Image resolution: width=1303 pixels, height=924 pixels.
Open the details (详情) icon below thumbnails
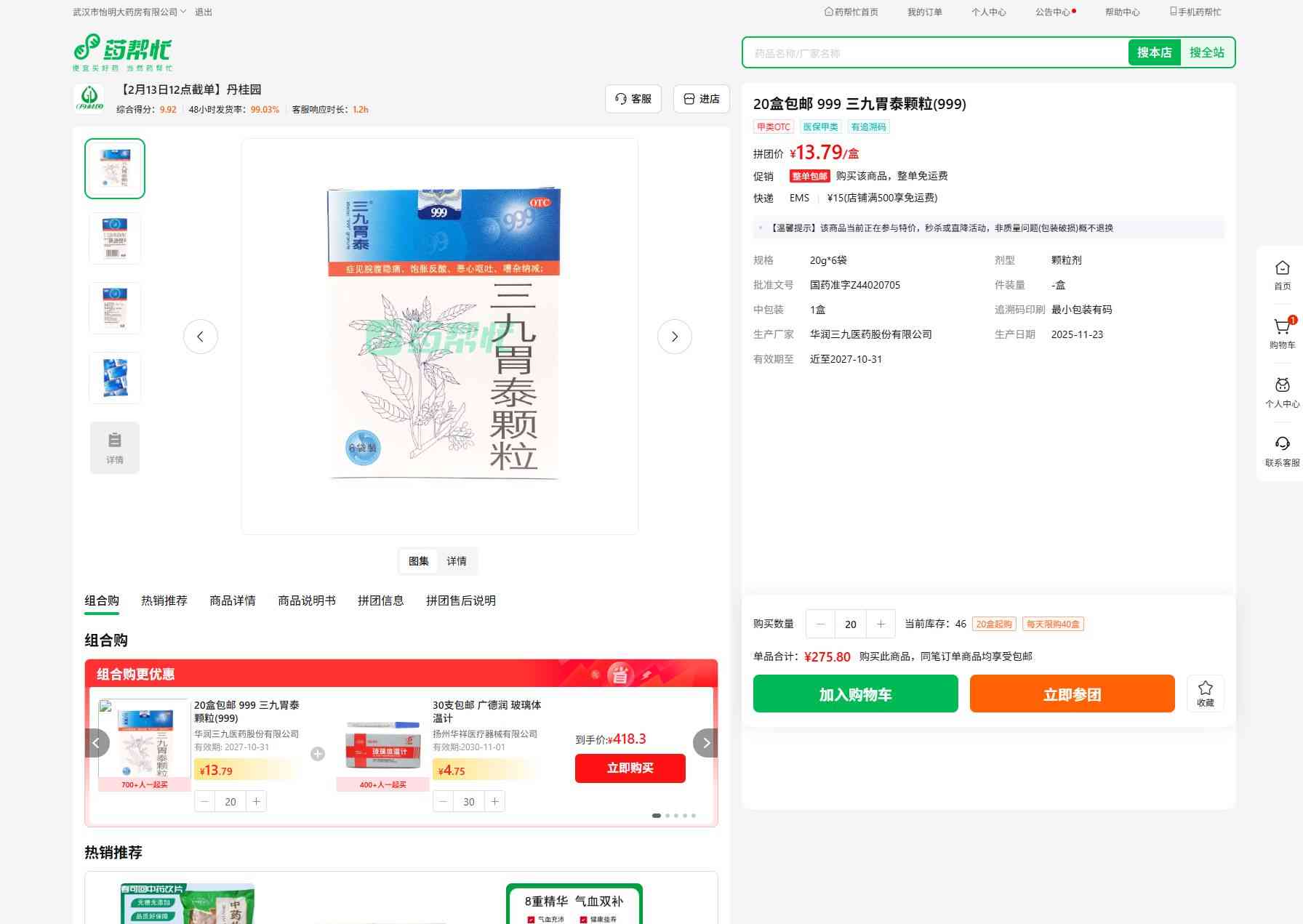[x=115, y=448]
